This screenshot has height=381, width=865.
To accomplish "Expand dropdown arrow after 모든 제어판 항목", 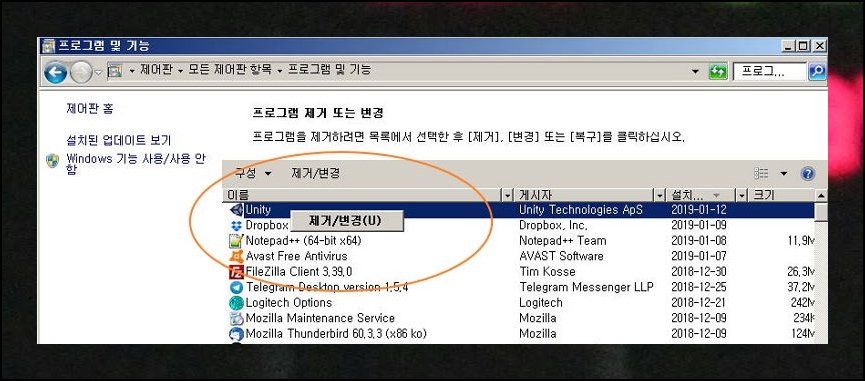I will click(x=280, y=71).
